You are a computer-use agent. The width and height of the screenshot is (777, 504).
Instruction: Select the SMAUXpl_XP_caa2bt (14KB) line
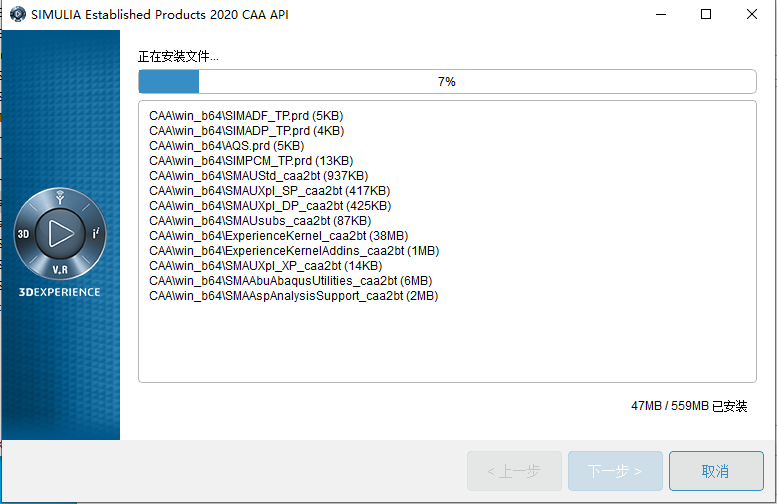click(x=265, y=266)
